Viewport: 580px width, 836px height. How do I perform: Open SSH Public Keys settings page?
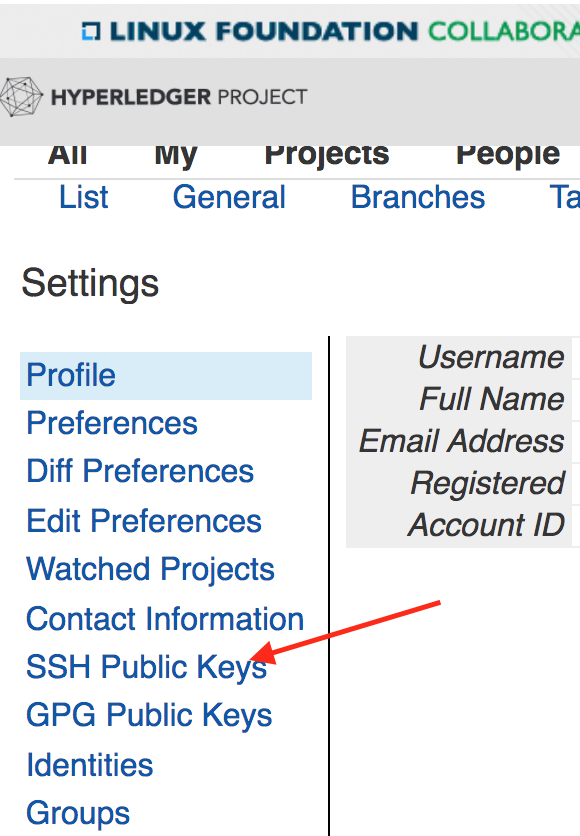click(x=147, y=667)
